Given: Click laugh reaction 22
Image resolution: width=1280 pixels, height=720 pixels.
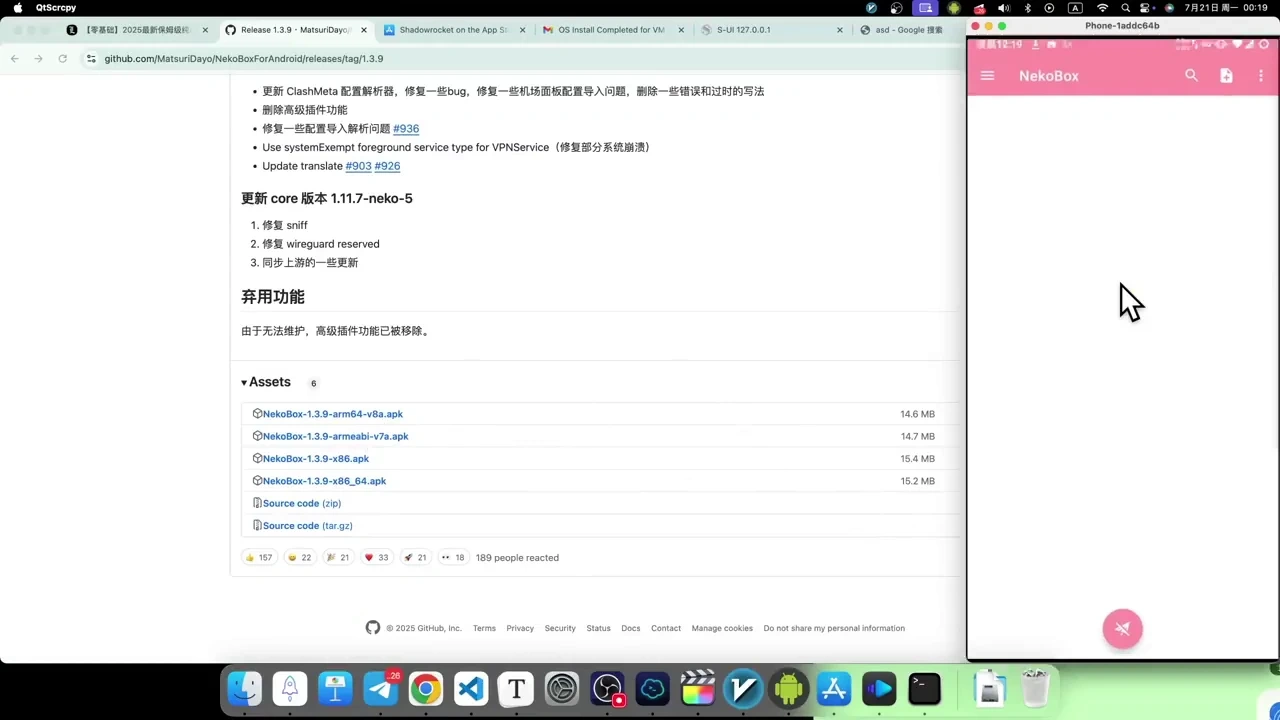Looking at the screenshot, I should (x=299, y=557).
